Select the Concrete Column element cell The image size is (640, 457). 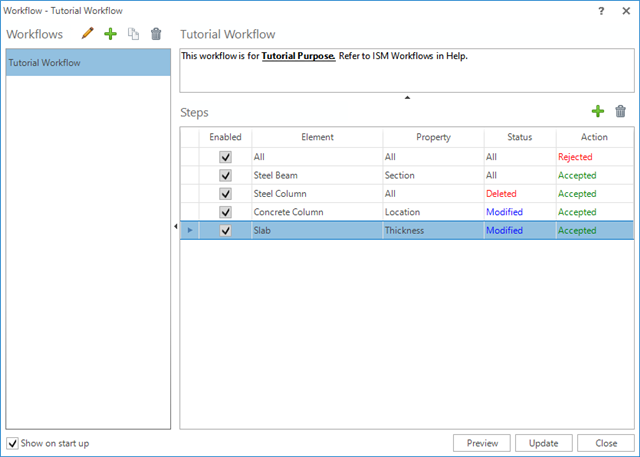coord(317,212)
